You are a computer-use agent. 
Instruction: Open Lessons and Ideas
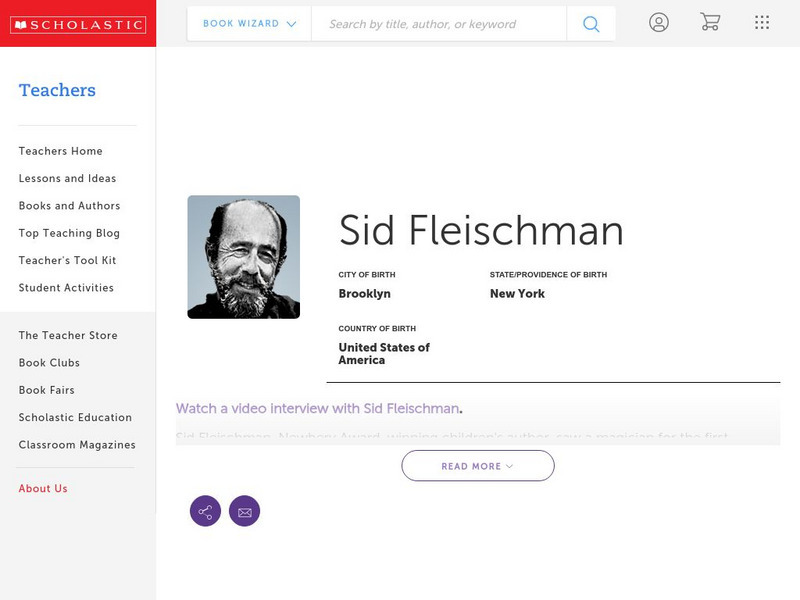pos(66,178)
